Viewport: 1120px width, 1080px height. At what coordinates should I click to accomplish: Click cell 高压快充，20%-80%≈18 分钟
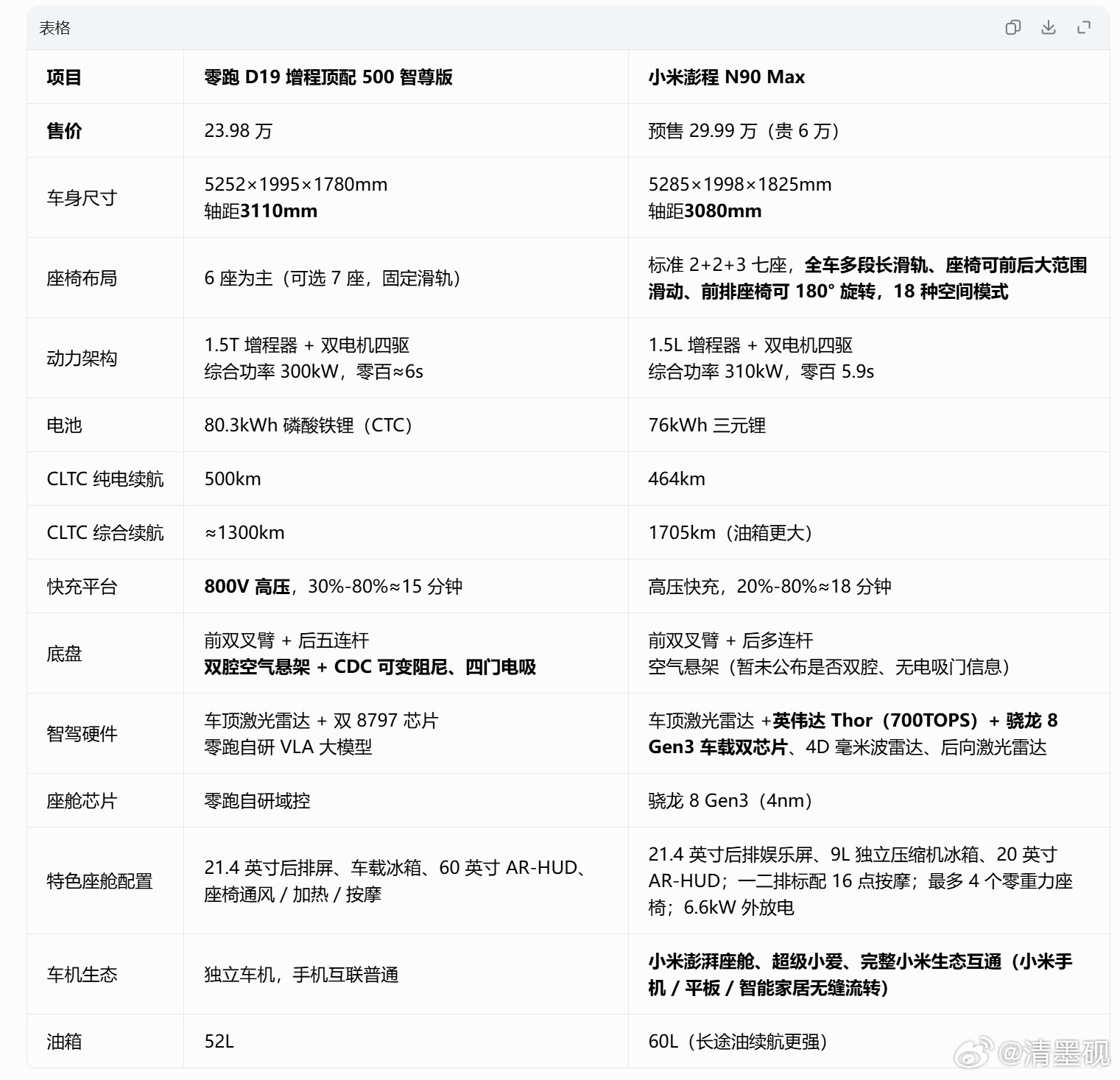[770, 587]
